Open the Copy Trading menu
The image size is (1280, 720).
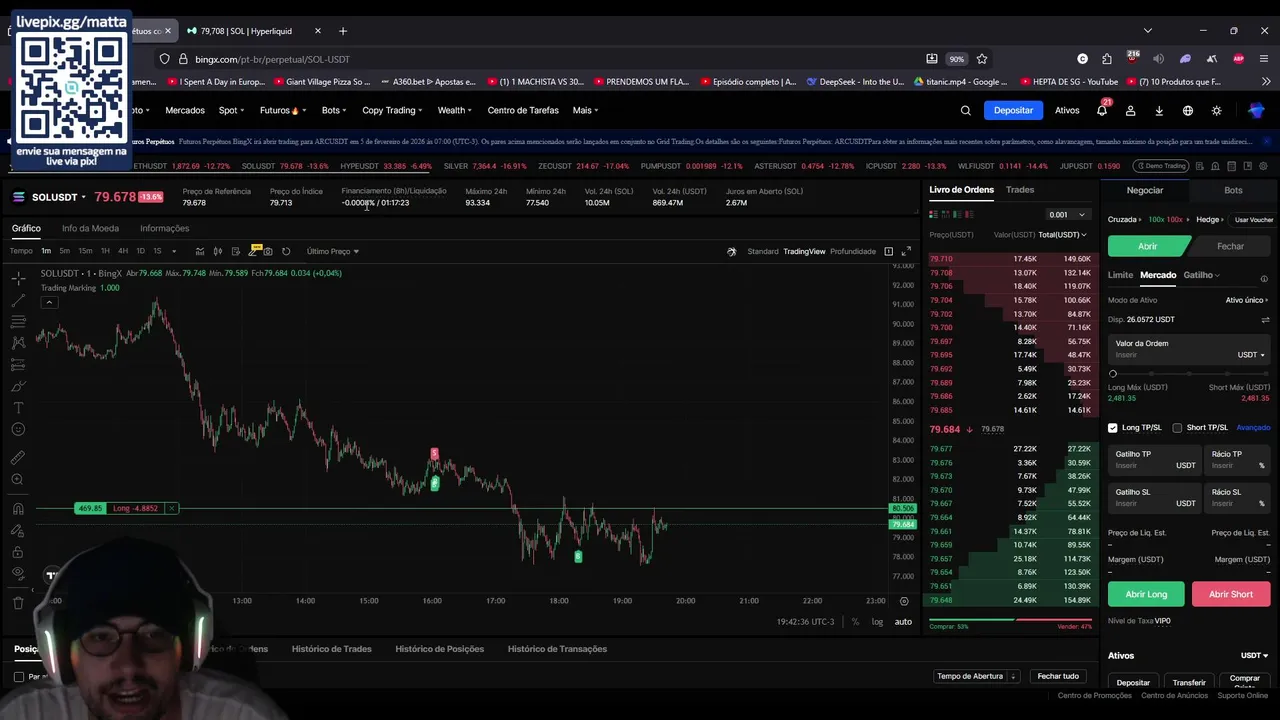[392, 111]
